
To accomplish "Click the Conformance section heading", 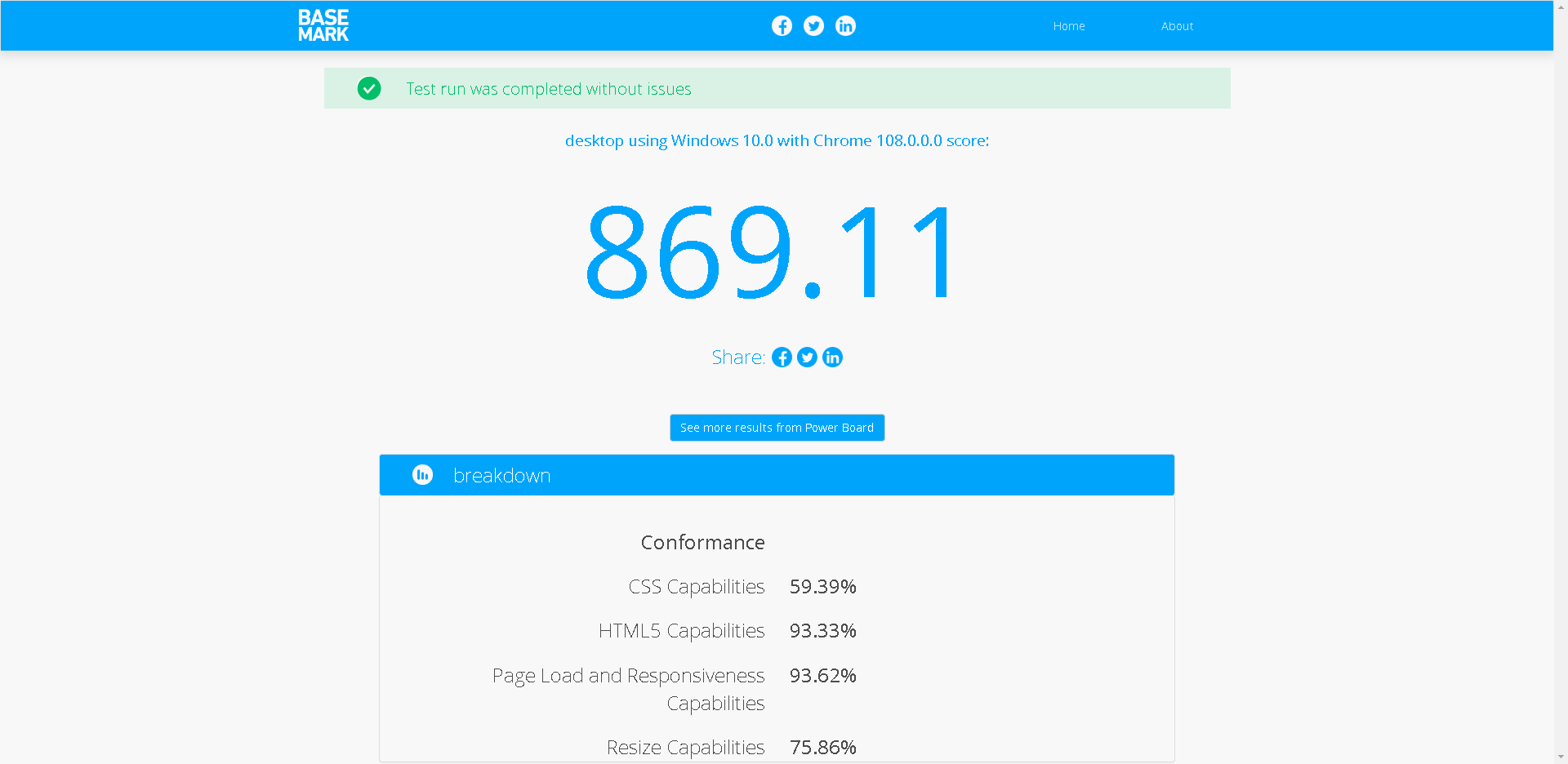I will point(702,542).
